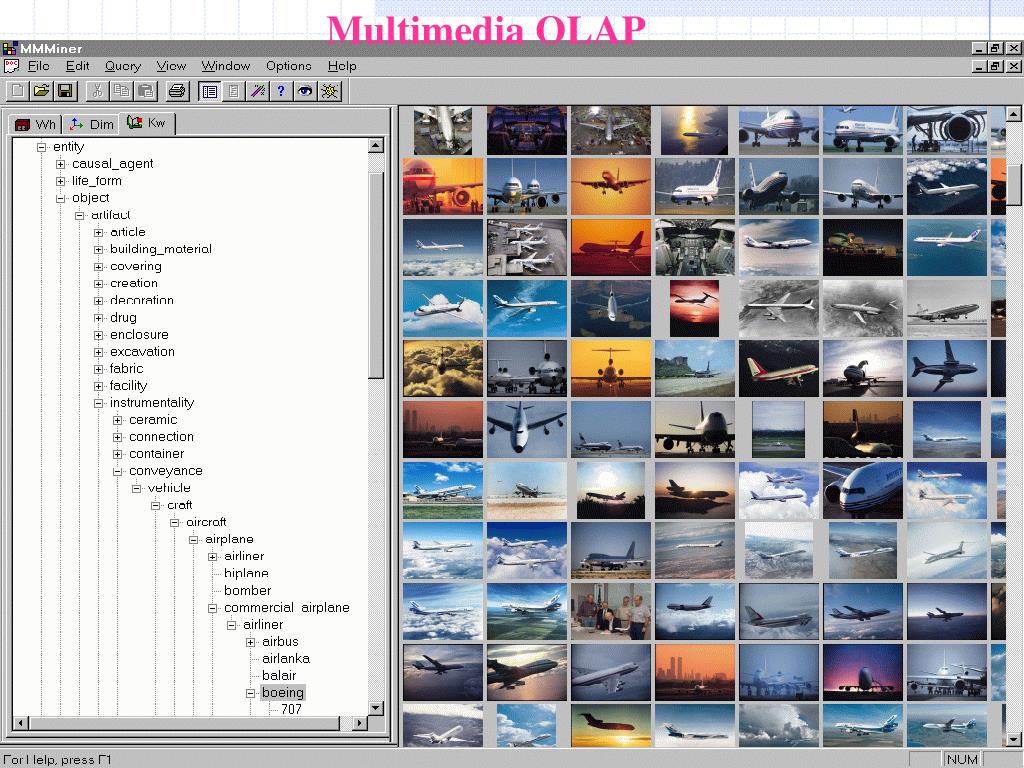Click the tree panel scroll down arrow
Image resolution: width=1024 pixels, height=768 pixels.
pyautogui.click(x=376, y=708)
